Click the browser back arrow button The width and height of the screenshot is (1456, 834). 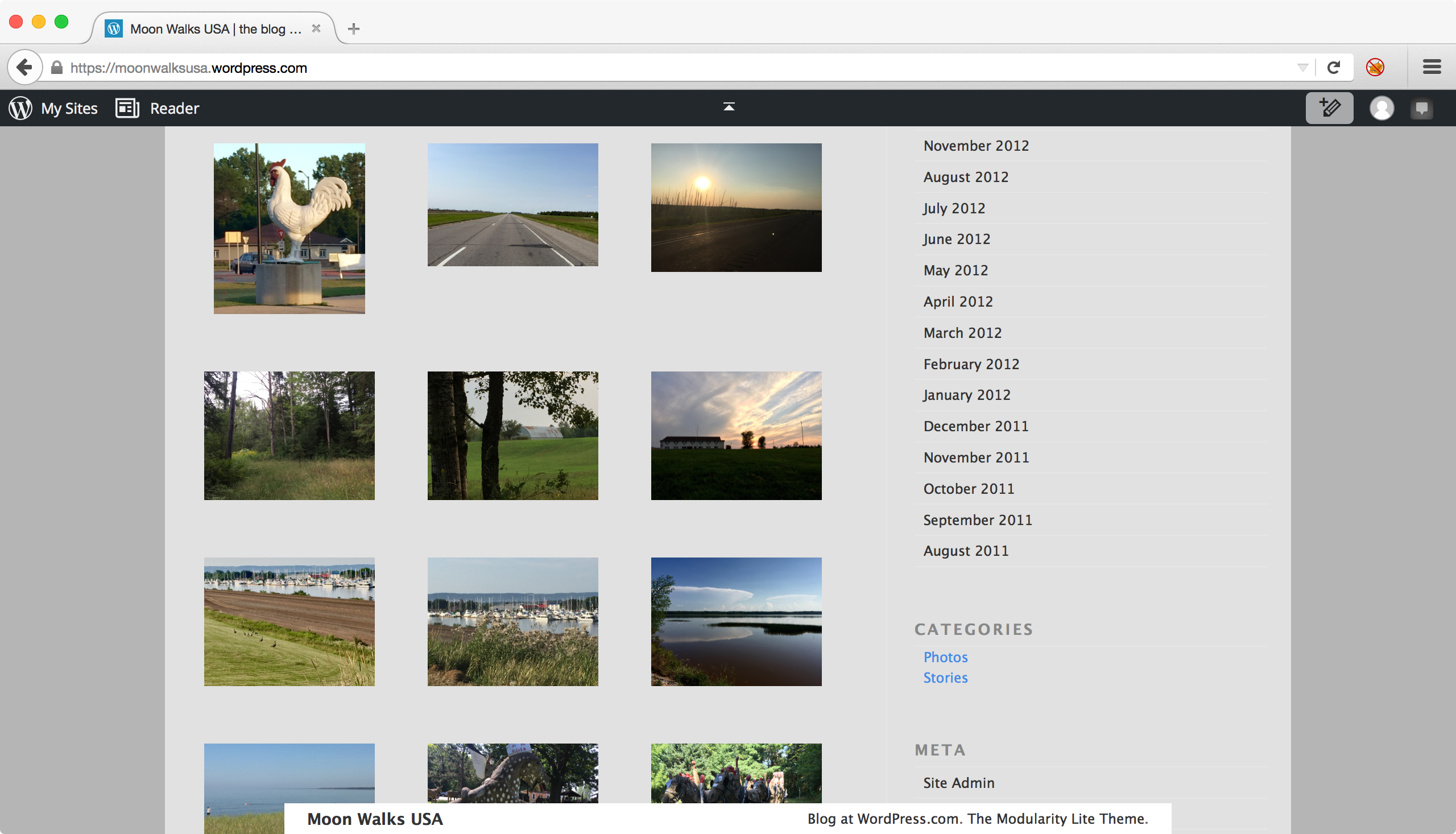24,68
